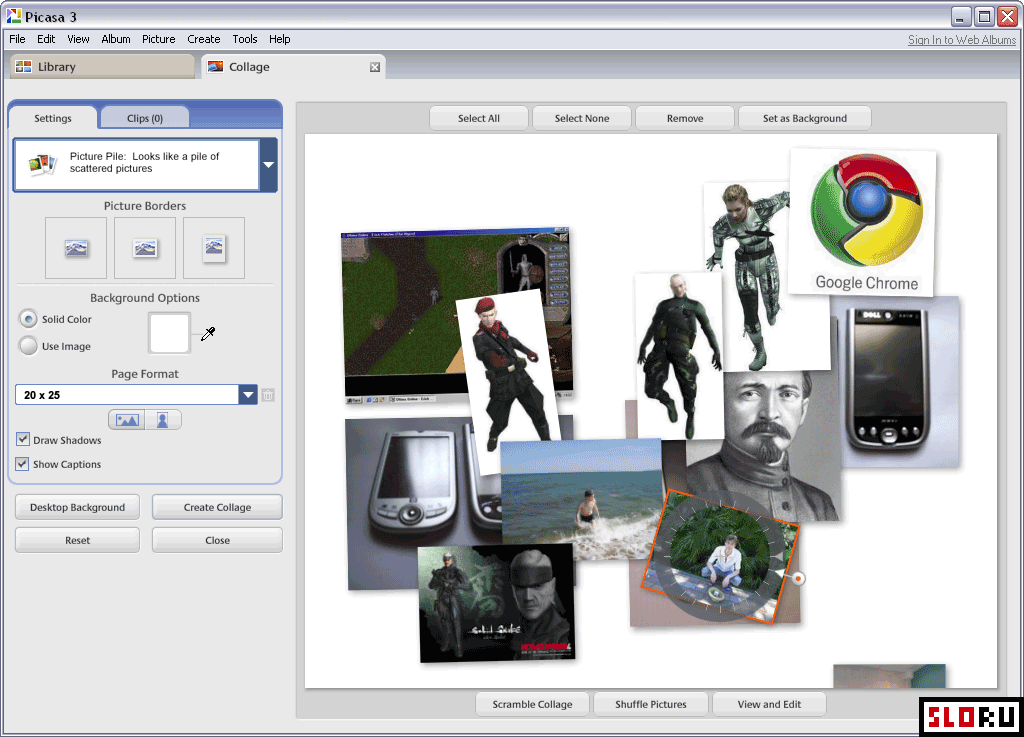
Task: Expand the Page Format dropdown arrow
Action: 248,395
